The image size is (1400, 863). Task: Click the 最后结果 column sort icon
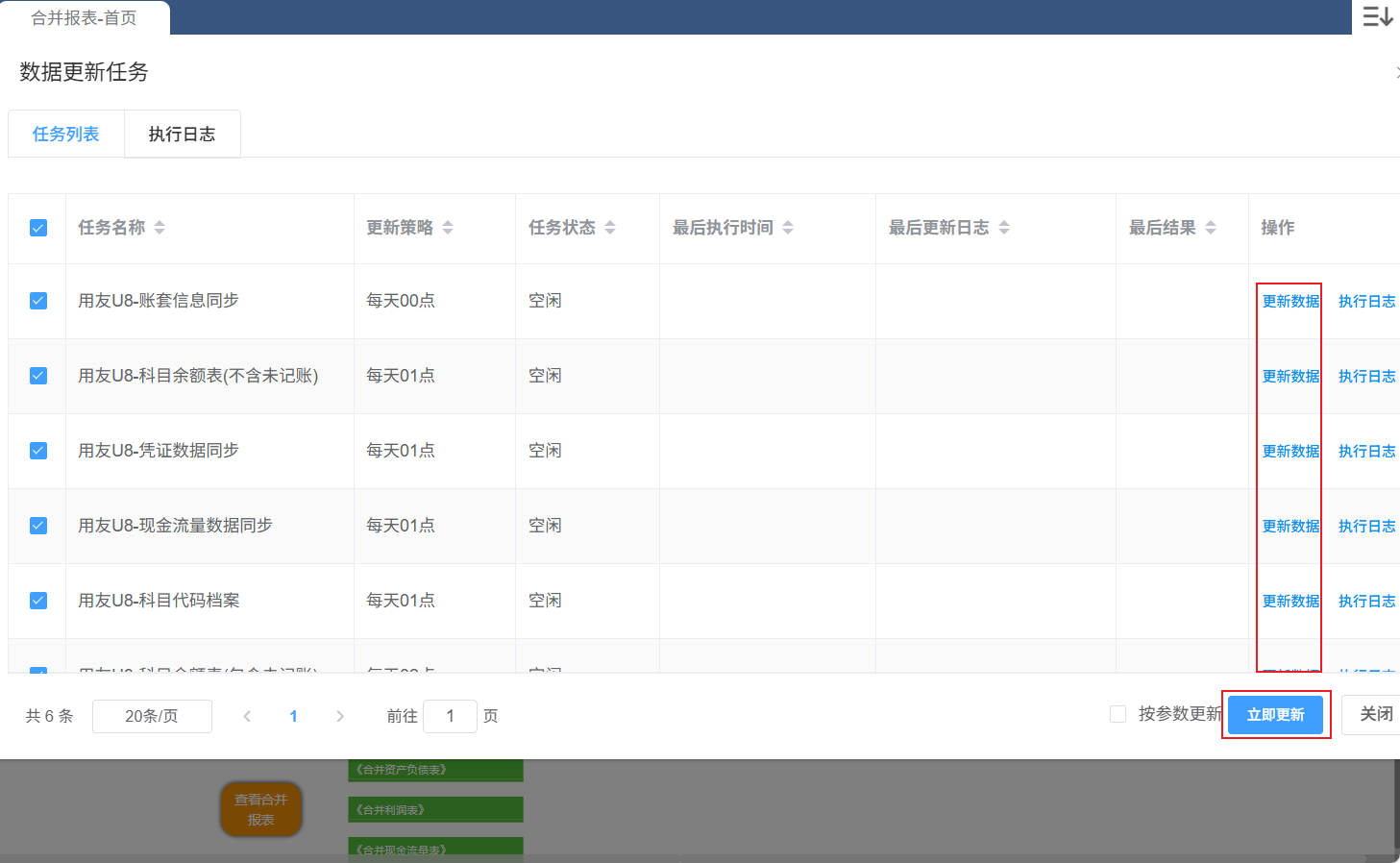click(x=1211, y=228)
